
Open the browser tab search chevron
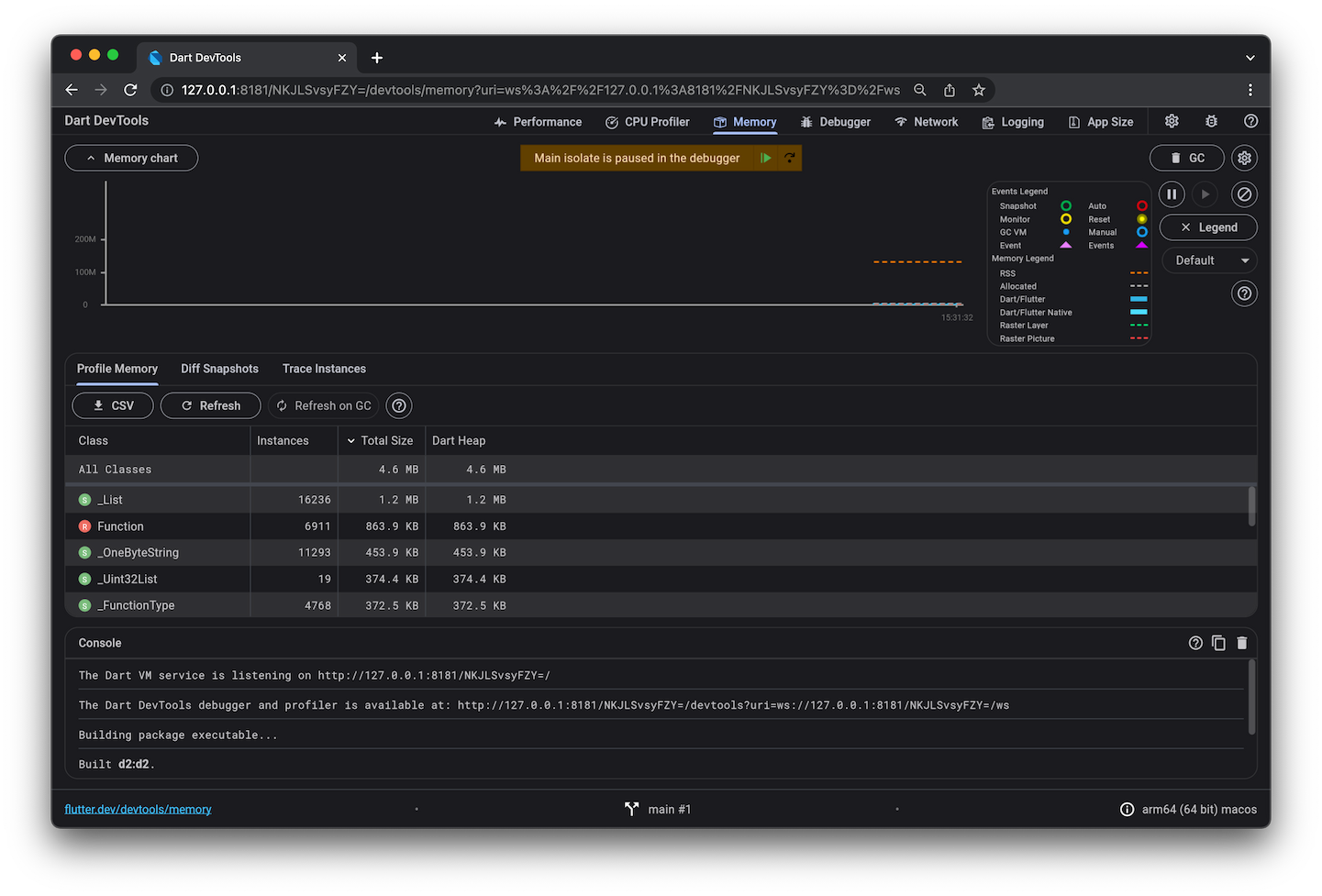coord(1250,57)
